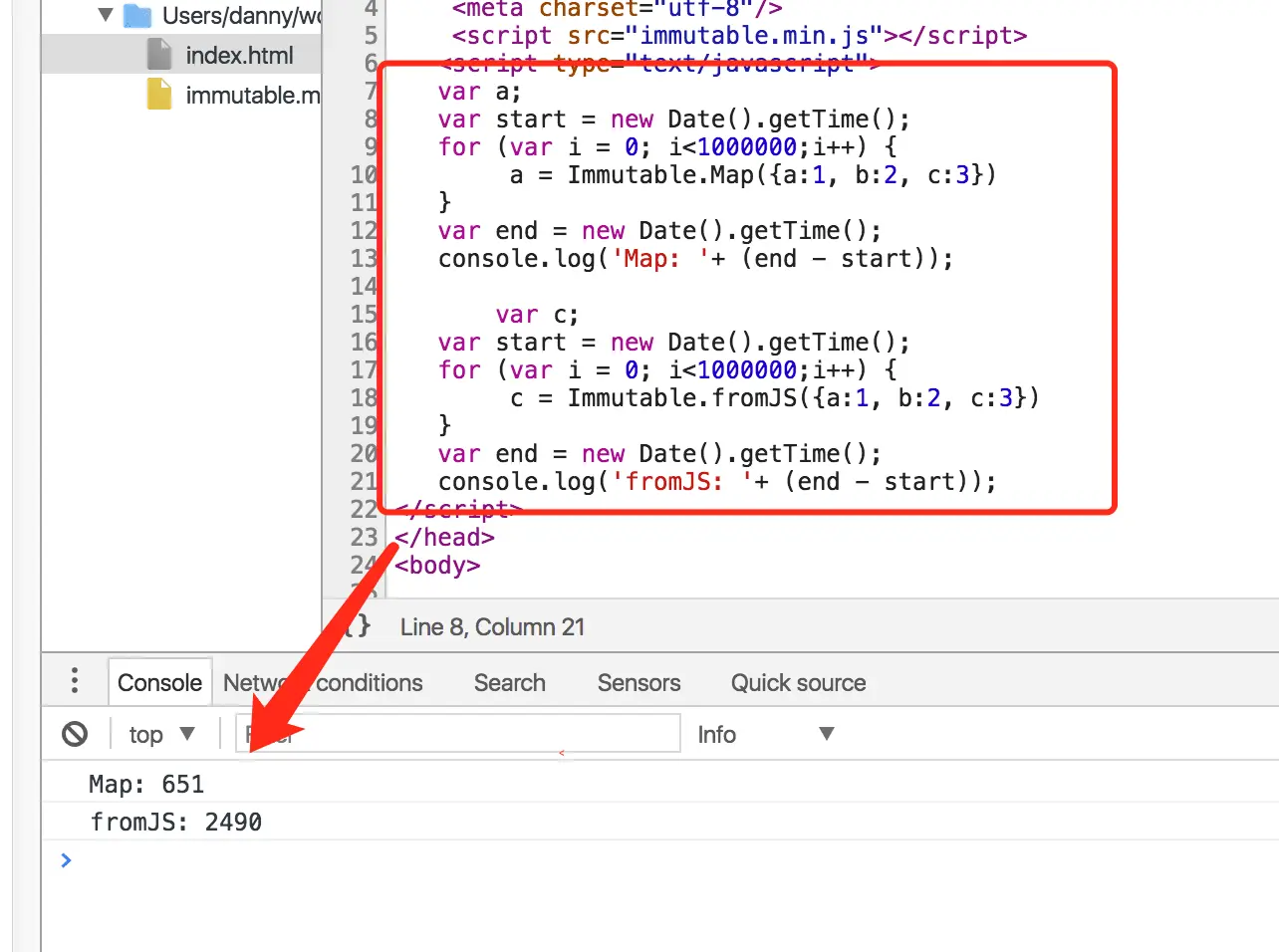Click the 'var c;' code line
This screenshot has height=952, width=1279.
(537, 315)
